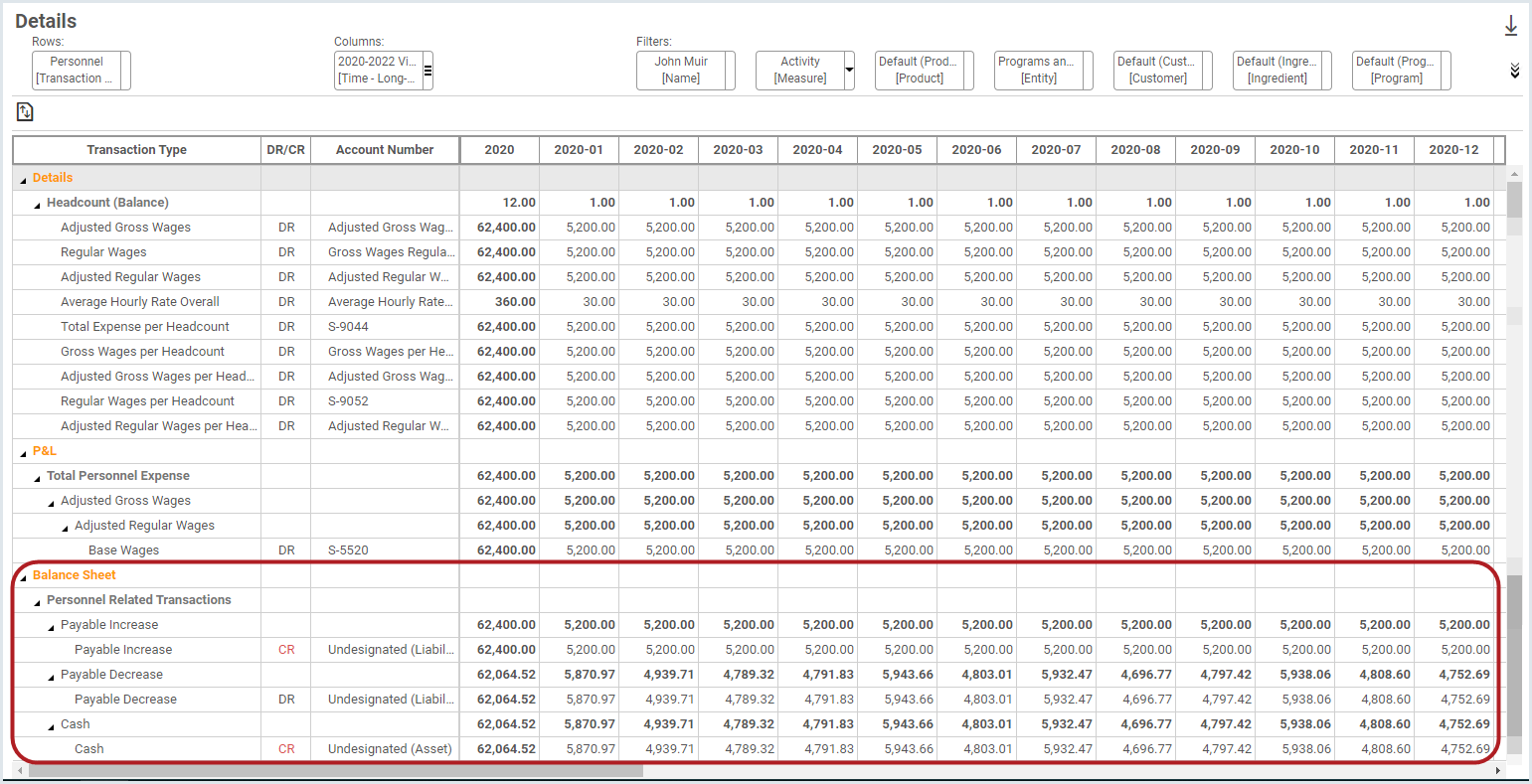Screen dimensions: 1532x784
Task: Collapse the Cash parent group
Action: tap(51, 725)
